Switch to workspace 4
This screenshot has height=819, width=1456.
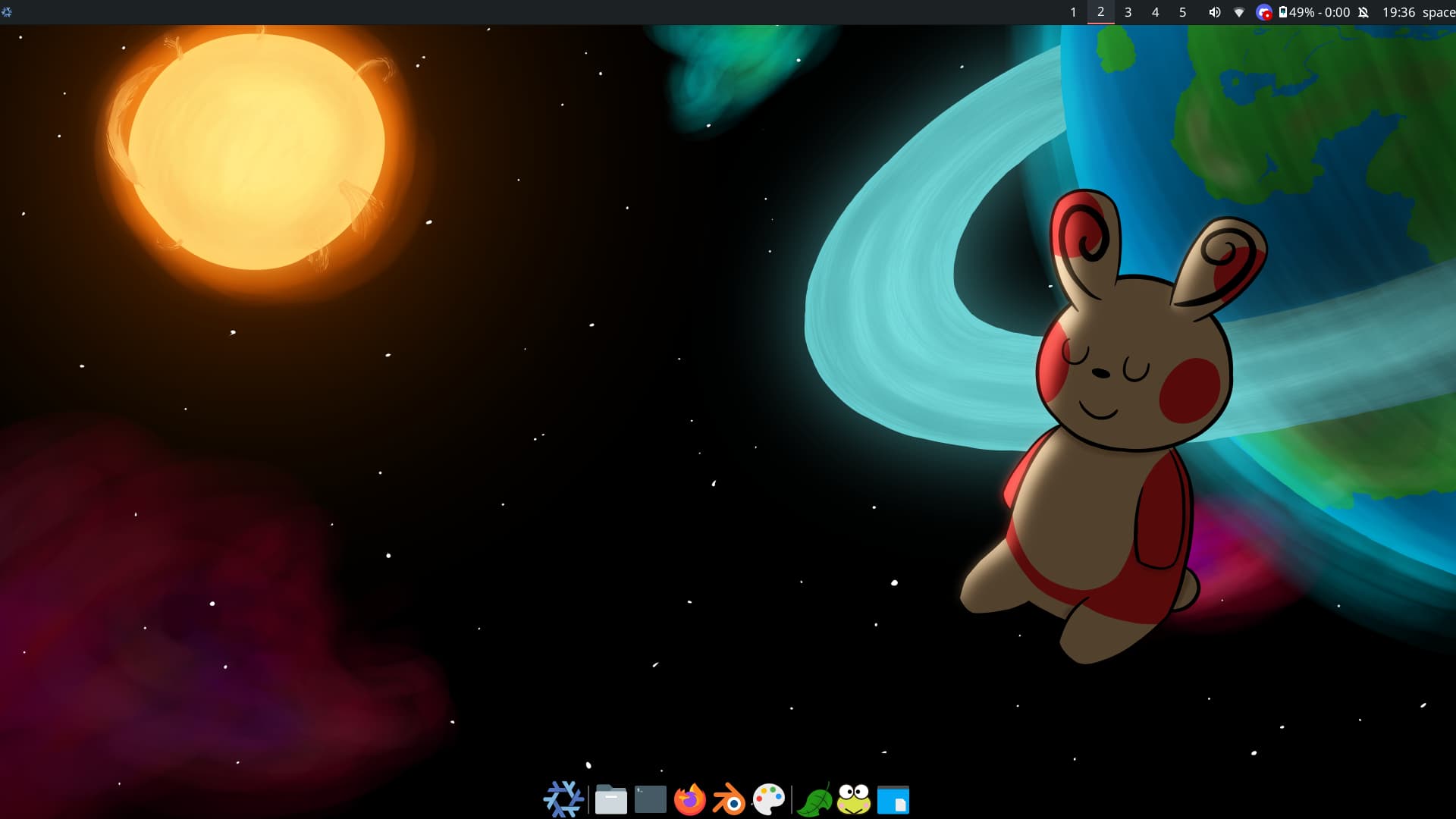coord(1155,12)
